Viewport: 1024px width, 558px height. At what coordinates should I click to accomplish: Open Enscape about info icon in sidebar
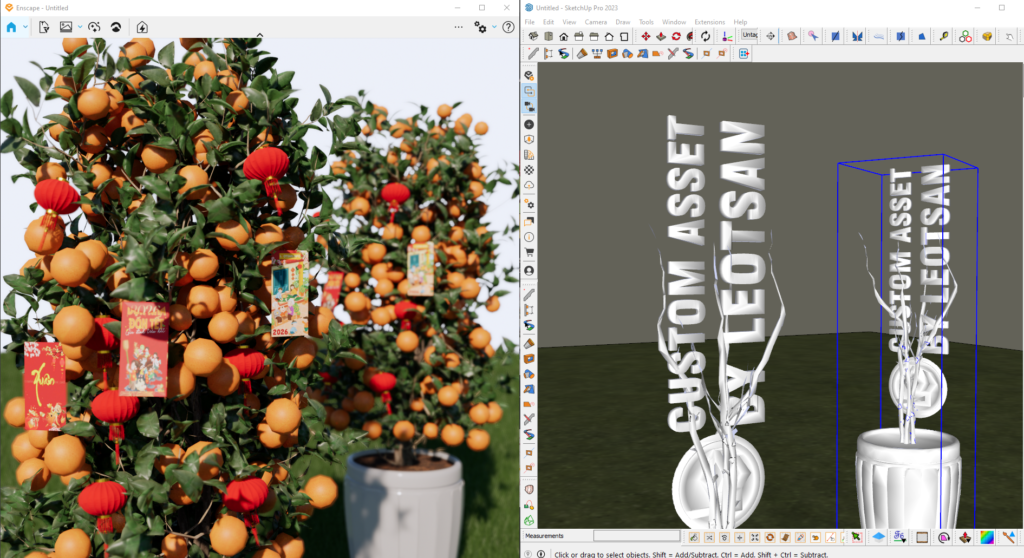pos(529,237)
